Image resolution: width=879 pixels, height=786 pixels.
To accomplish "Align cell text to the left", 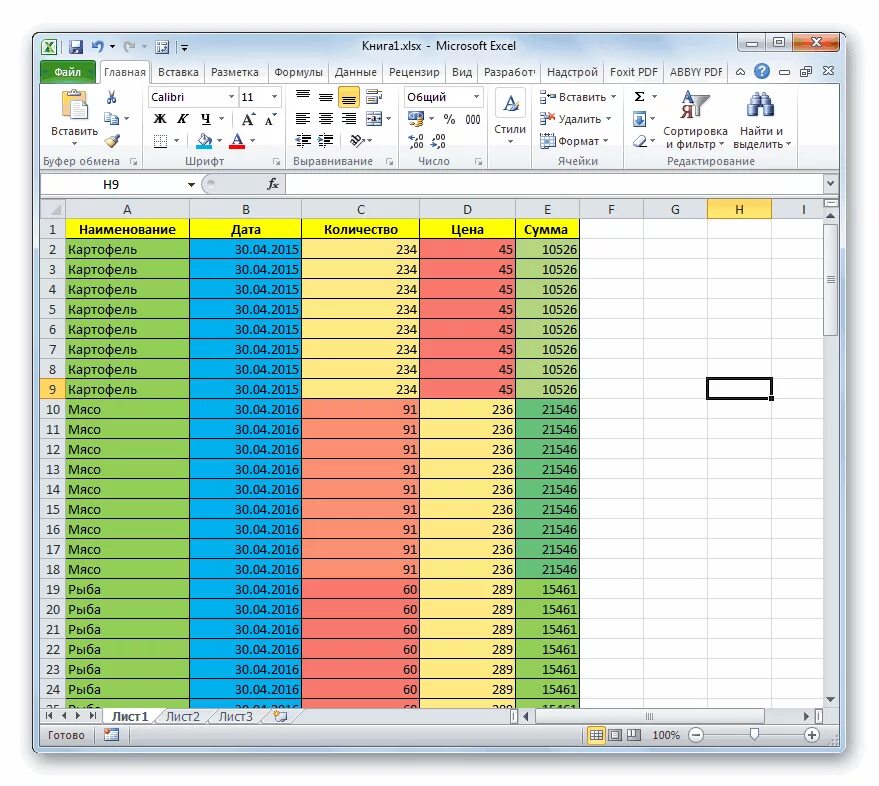I will (x=303, y=119).
